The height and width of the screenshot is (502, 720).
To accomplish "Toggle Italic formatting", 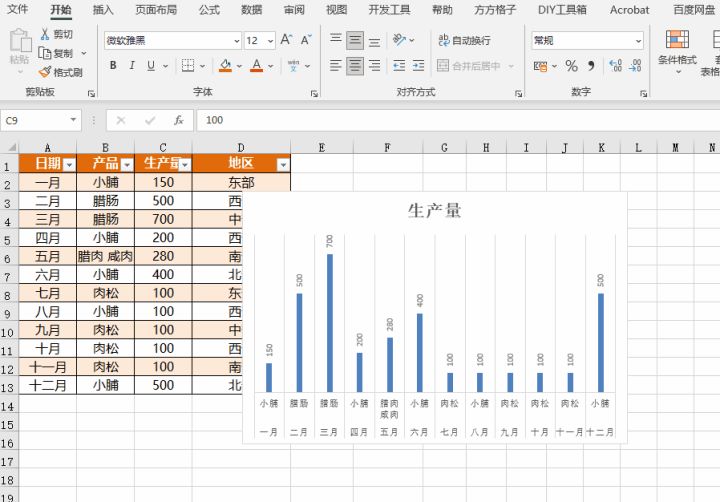I will pyautogui.click(x=132, y=66).
